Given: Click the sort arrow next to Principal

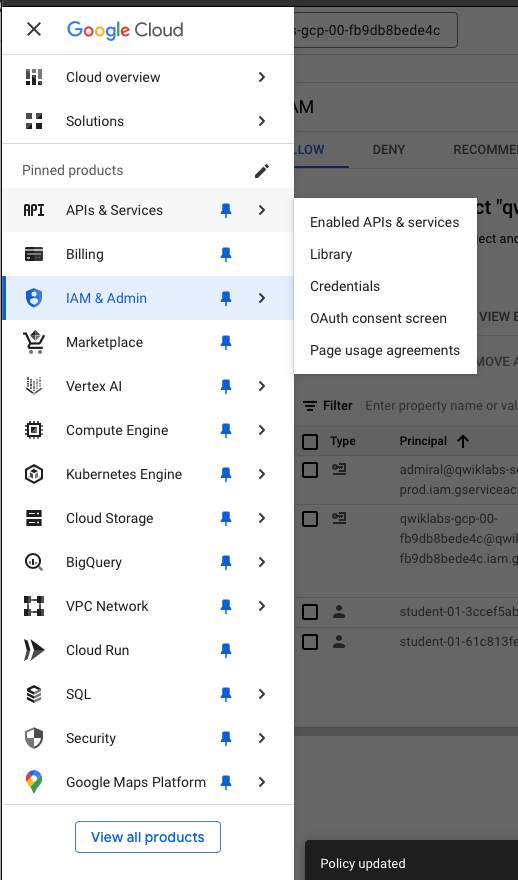Looking at the screenshot, I should [463, 441].
